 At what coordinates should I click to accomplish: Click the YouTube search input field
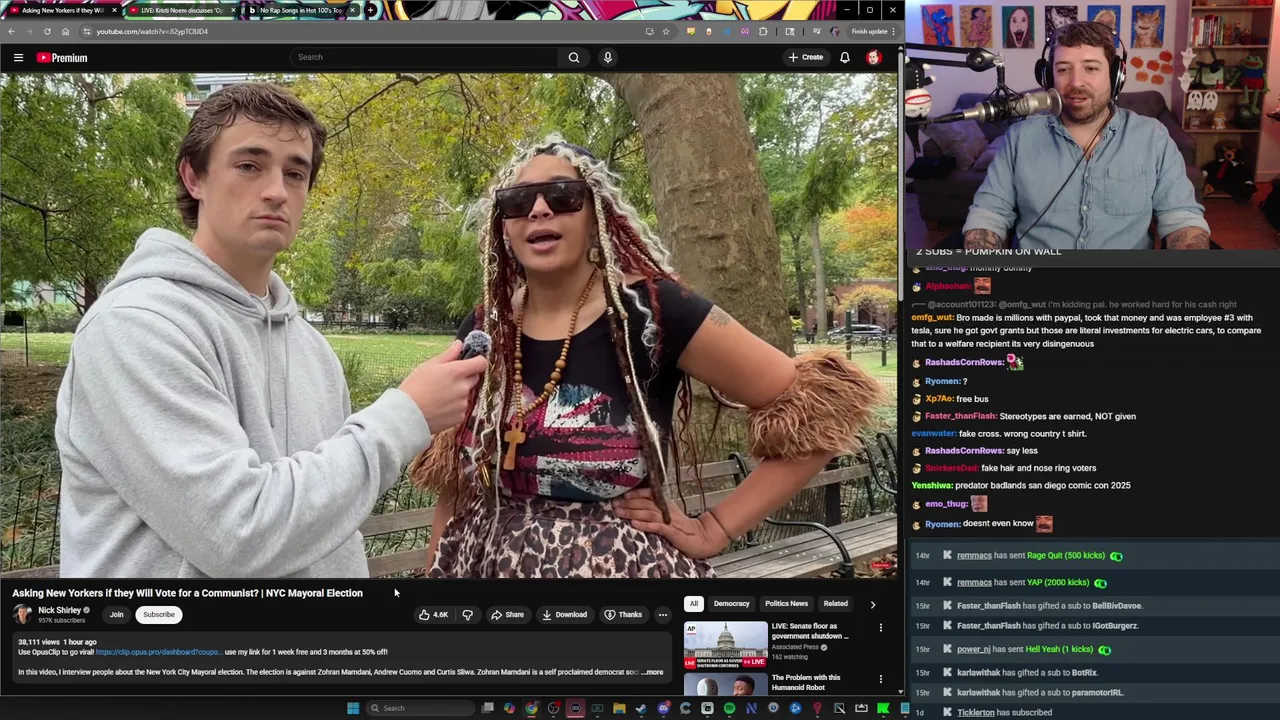tap(425, 57)
